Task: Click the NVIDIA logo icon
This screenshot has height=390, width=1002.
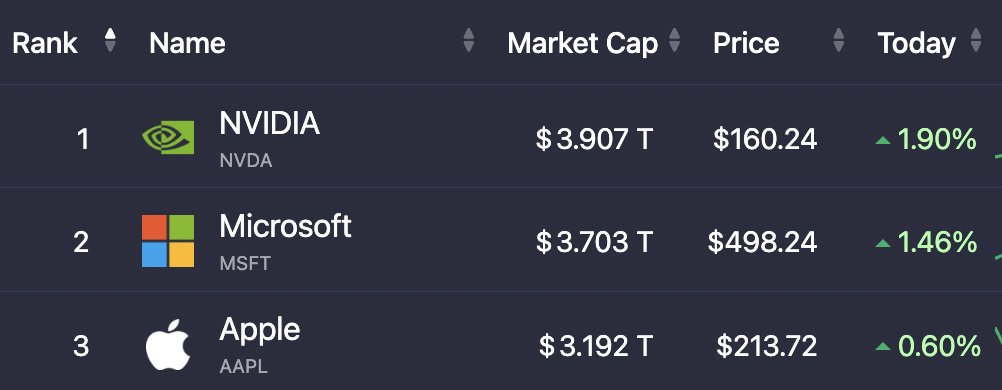Action: (x=168, y=137)
